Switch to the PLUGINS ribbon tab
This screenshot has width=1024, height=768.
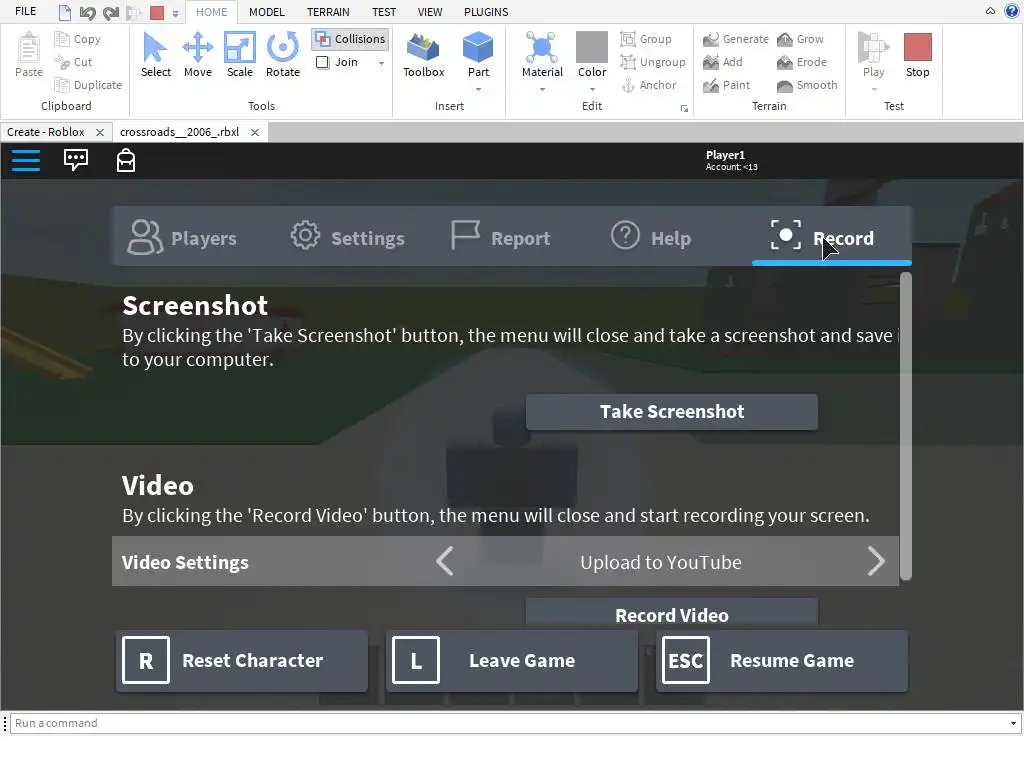coord(486,12)
